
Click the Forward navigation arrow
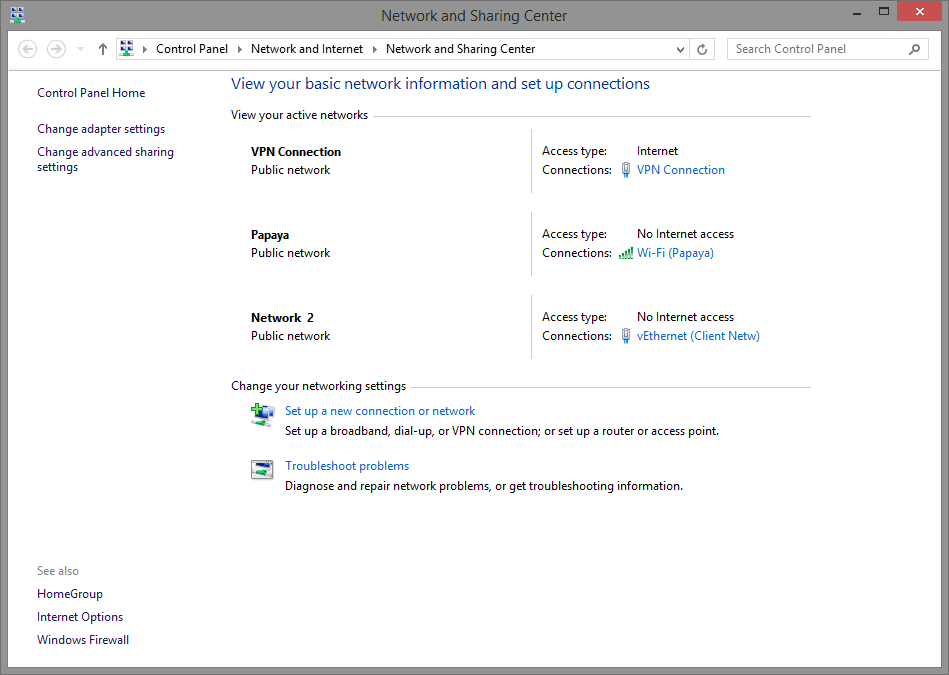[56, 49]
